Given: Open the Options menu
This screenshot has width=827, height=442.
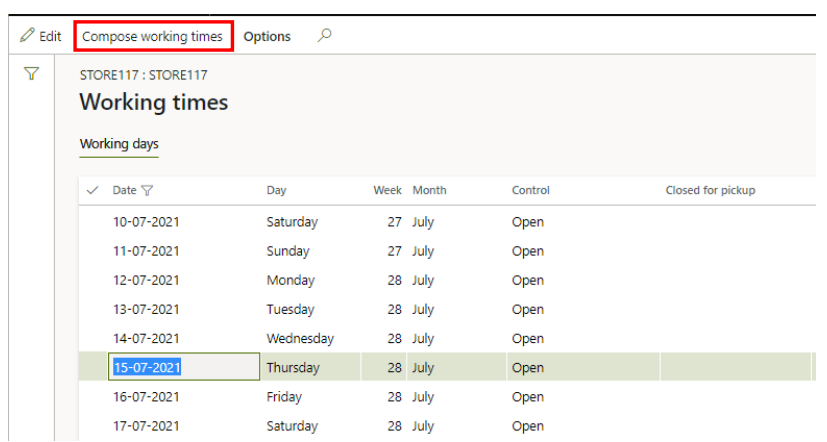Looking at the screenshot, I should coord(267,37).
